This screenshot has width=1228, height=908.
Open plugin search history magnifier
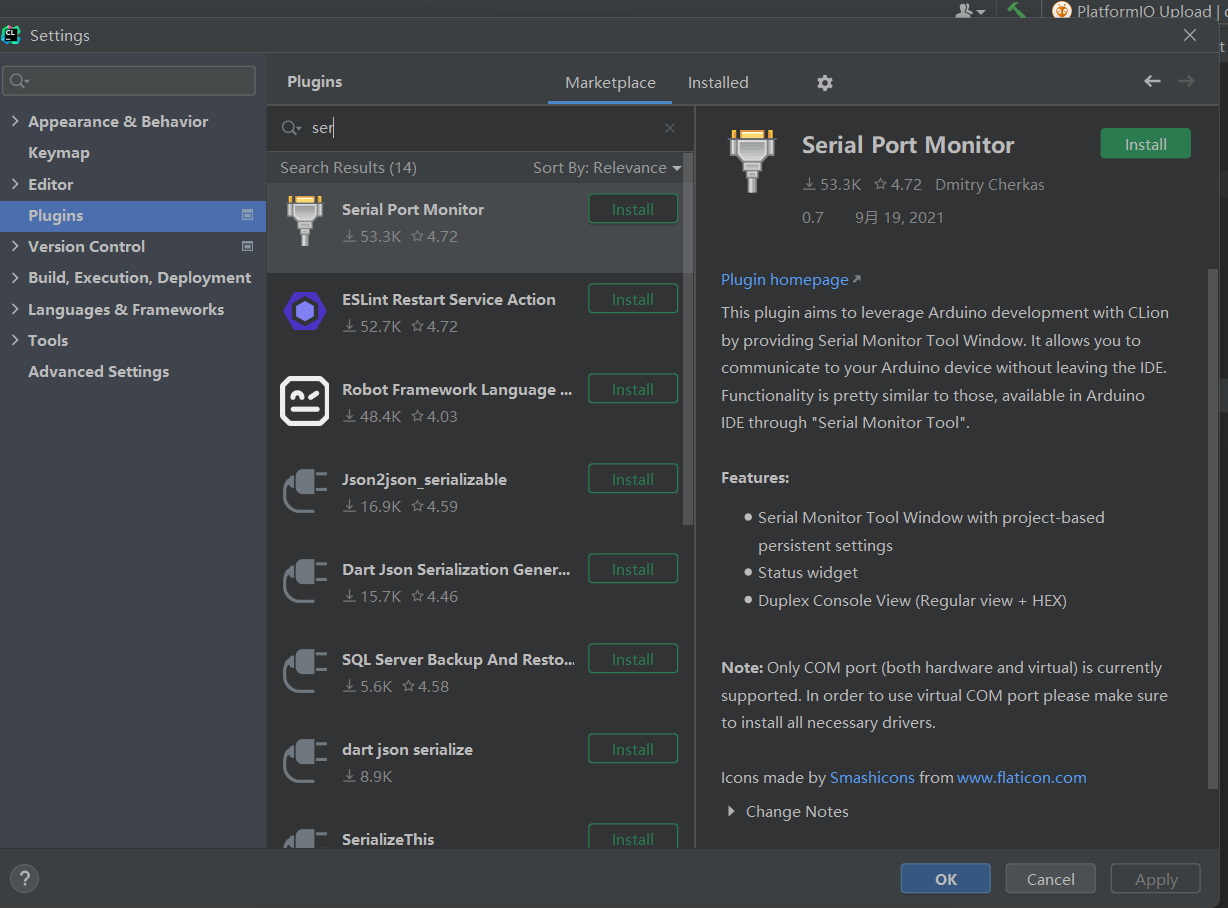click(291, 128)
